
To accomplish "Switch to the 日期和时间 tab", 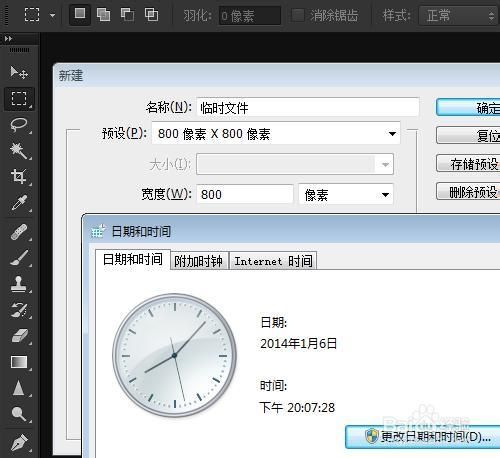I will tap(133, 259).
